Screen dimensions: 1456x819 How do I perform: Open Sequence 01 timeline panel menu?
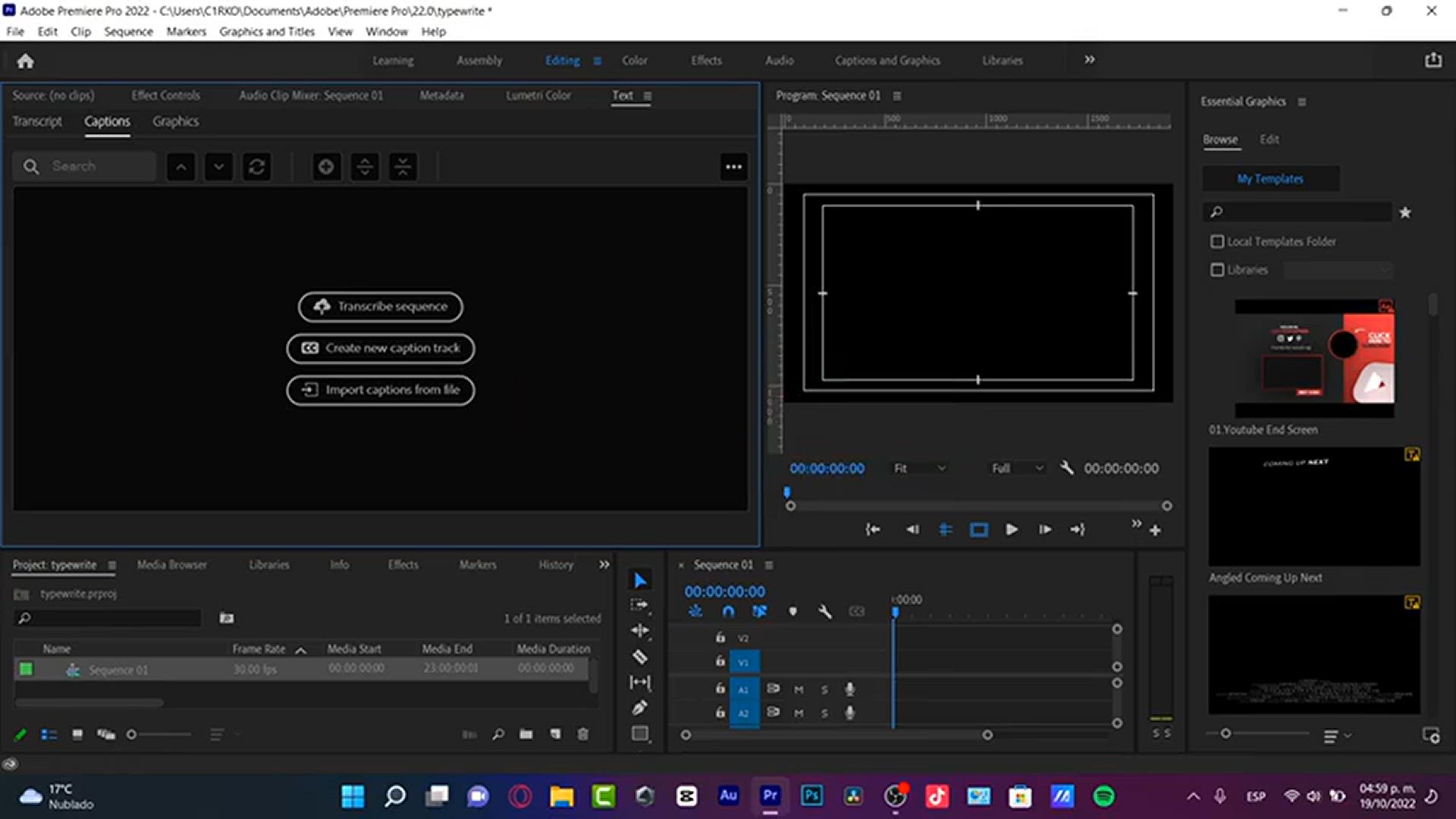[x=769, y=565]
